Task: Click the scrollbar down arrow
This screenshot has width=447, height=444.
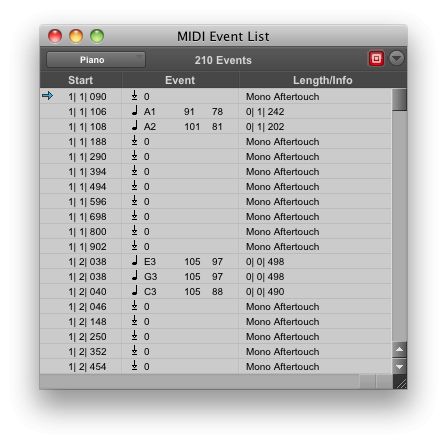Action: pyautogui.click(x=399, y=366)
